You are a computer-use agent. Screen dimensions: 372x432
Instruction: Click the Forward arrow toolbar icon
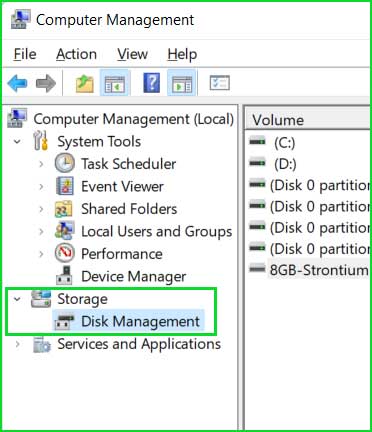pyautogui.click(x=46, y=83)
